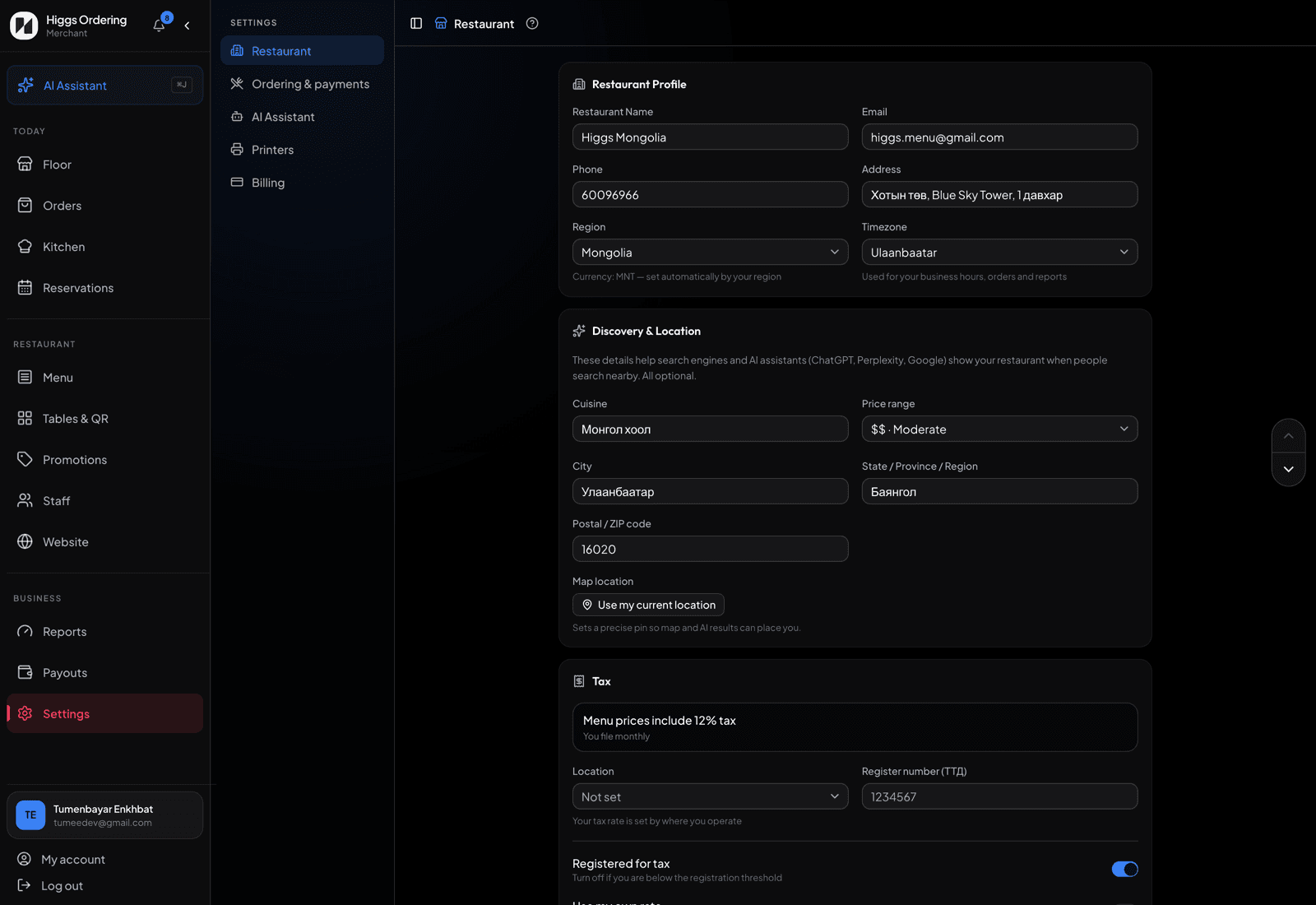
Task: Click the Tables & QR grid icon
Action: (25, 418)
